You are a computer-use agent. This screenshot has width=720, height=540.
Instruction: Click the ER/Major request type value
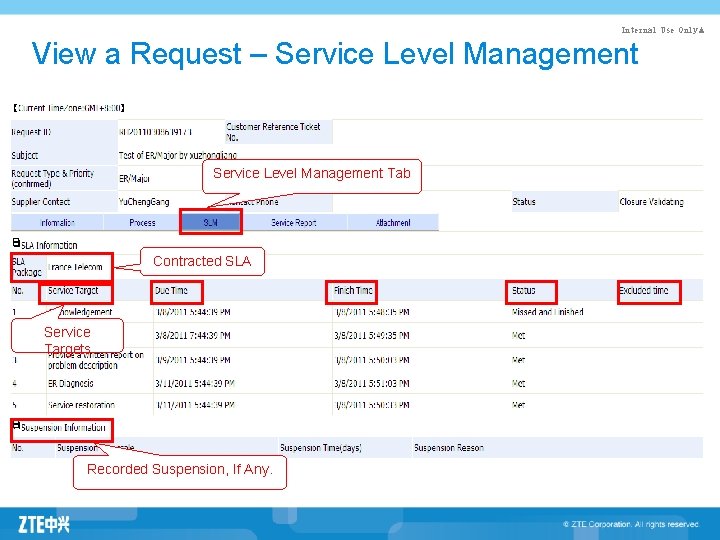[134, 179]
